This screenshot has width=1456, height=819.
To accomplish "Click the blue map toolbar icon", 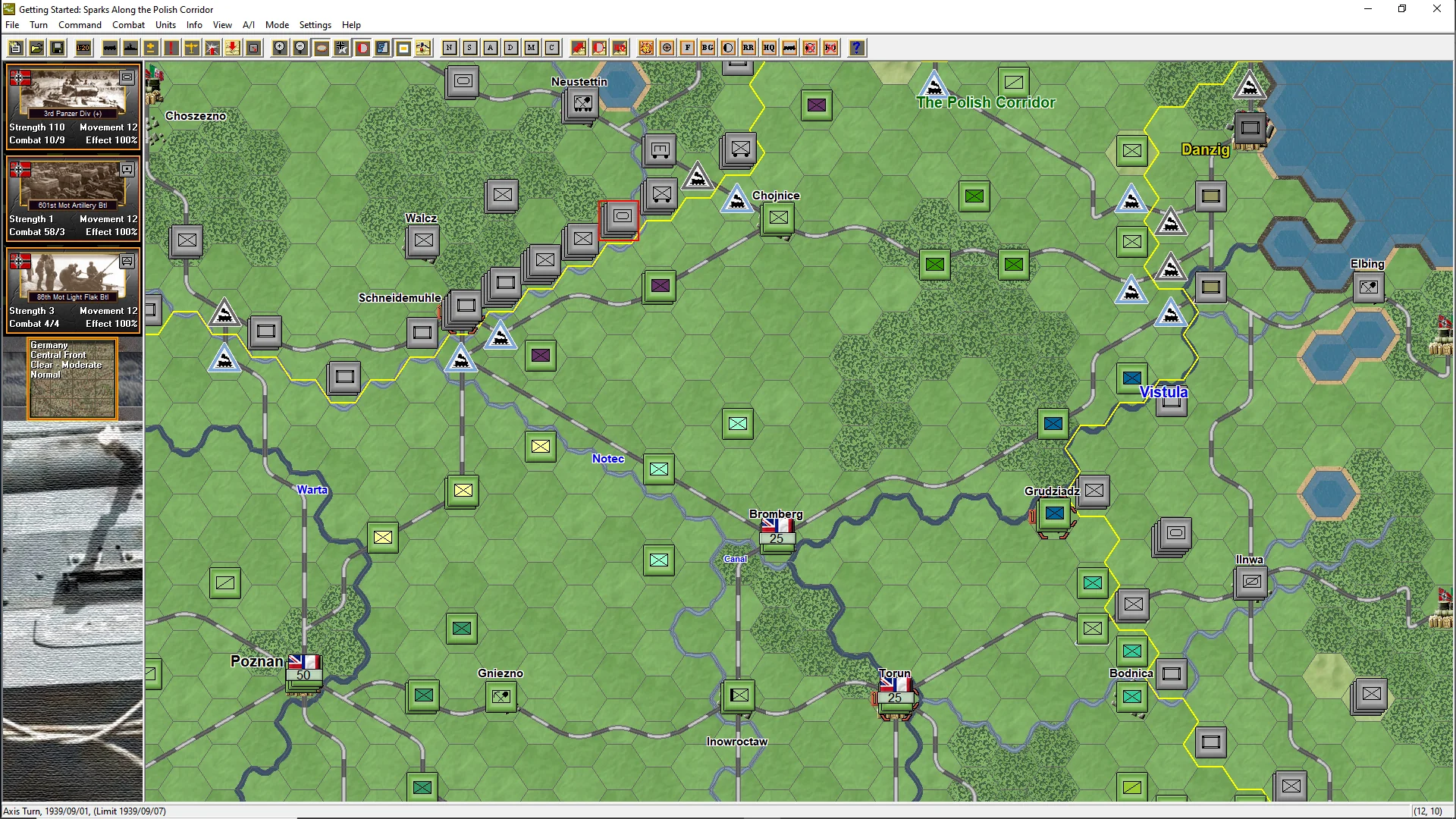I will point(383,48).
